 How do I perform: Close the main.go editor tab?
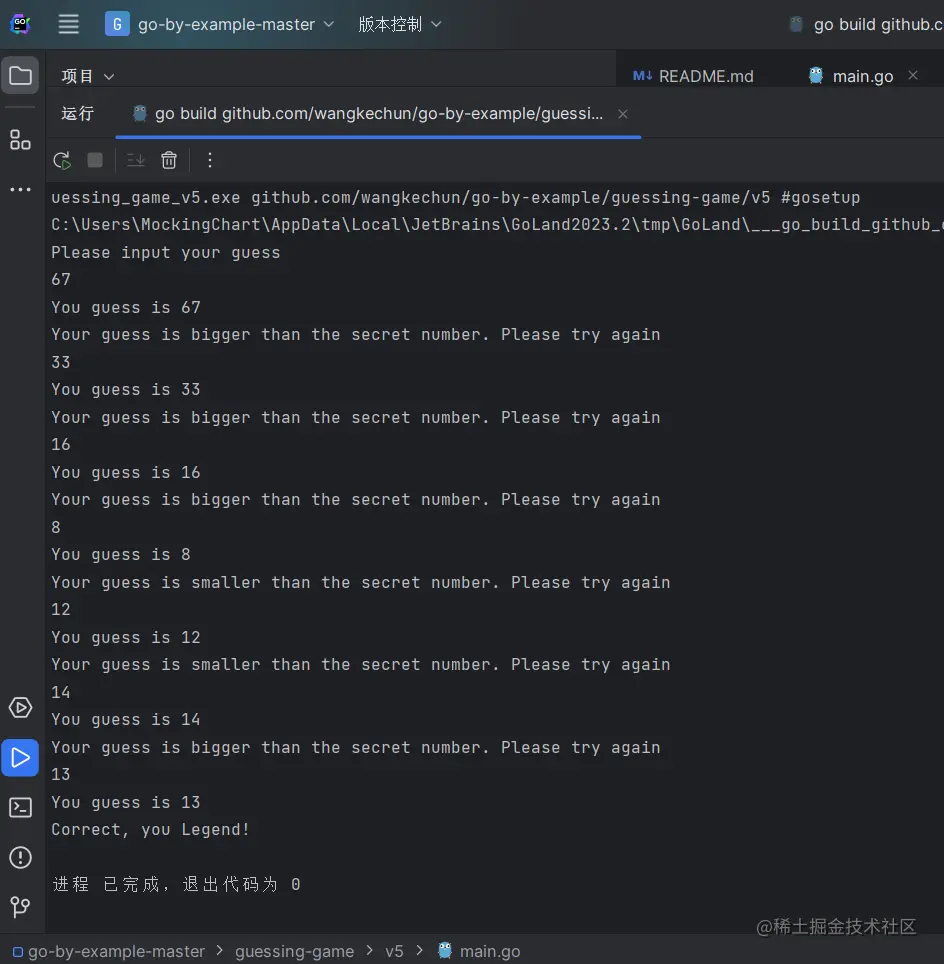click(x=913, y=75)
